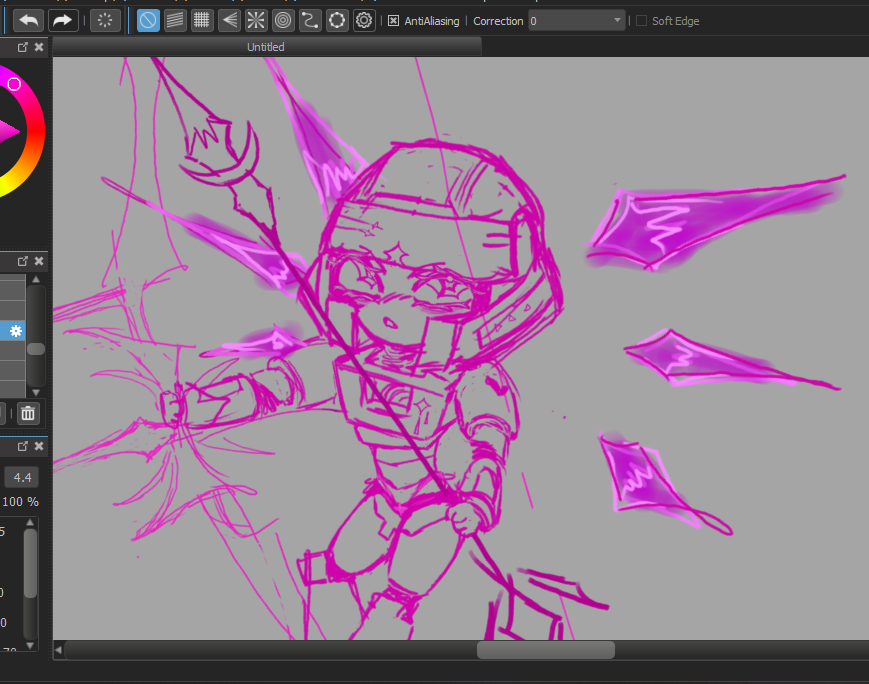The width and height of the screenshot is (869, 684).
Task: Open settings gear on selected layer
Action: pos(16,331)
